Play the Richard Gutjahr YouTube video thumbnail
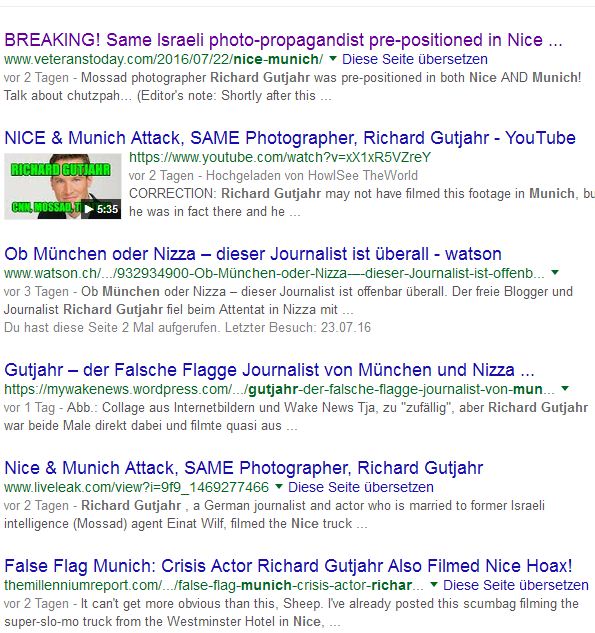 point(63,186)
